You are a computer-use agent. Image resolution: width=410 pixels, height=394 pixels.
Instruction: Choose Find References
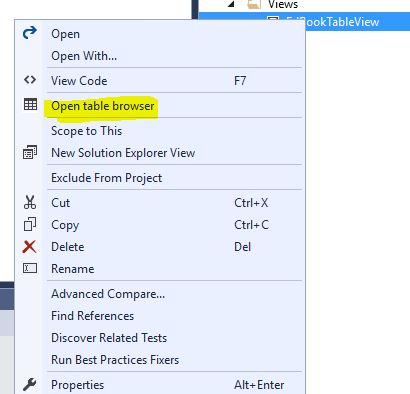click(93, 316)
